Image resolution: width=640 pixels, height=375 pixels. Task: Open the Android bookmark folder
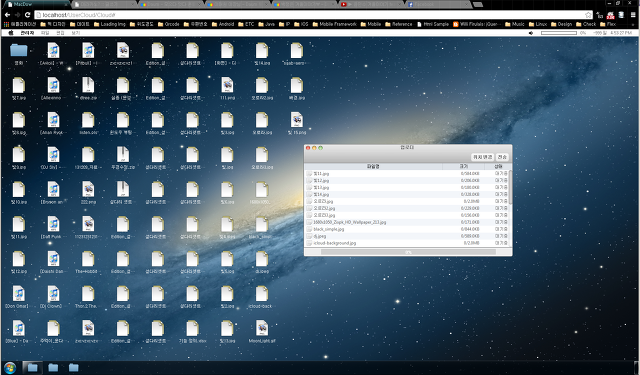[223, 24]
